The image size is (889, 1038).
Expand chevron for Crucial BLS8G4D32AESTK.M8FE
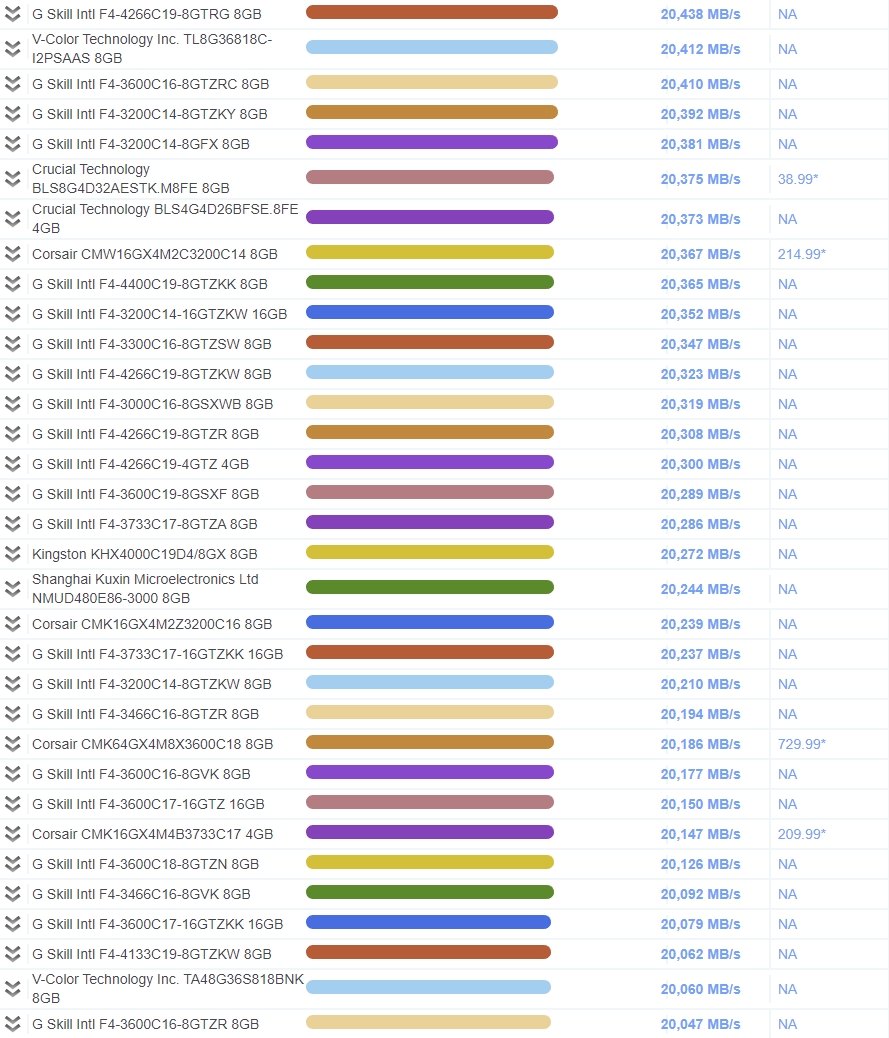(13, 179)
